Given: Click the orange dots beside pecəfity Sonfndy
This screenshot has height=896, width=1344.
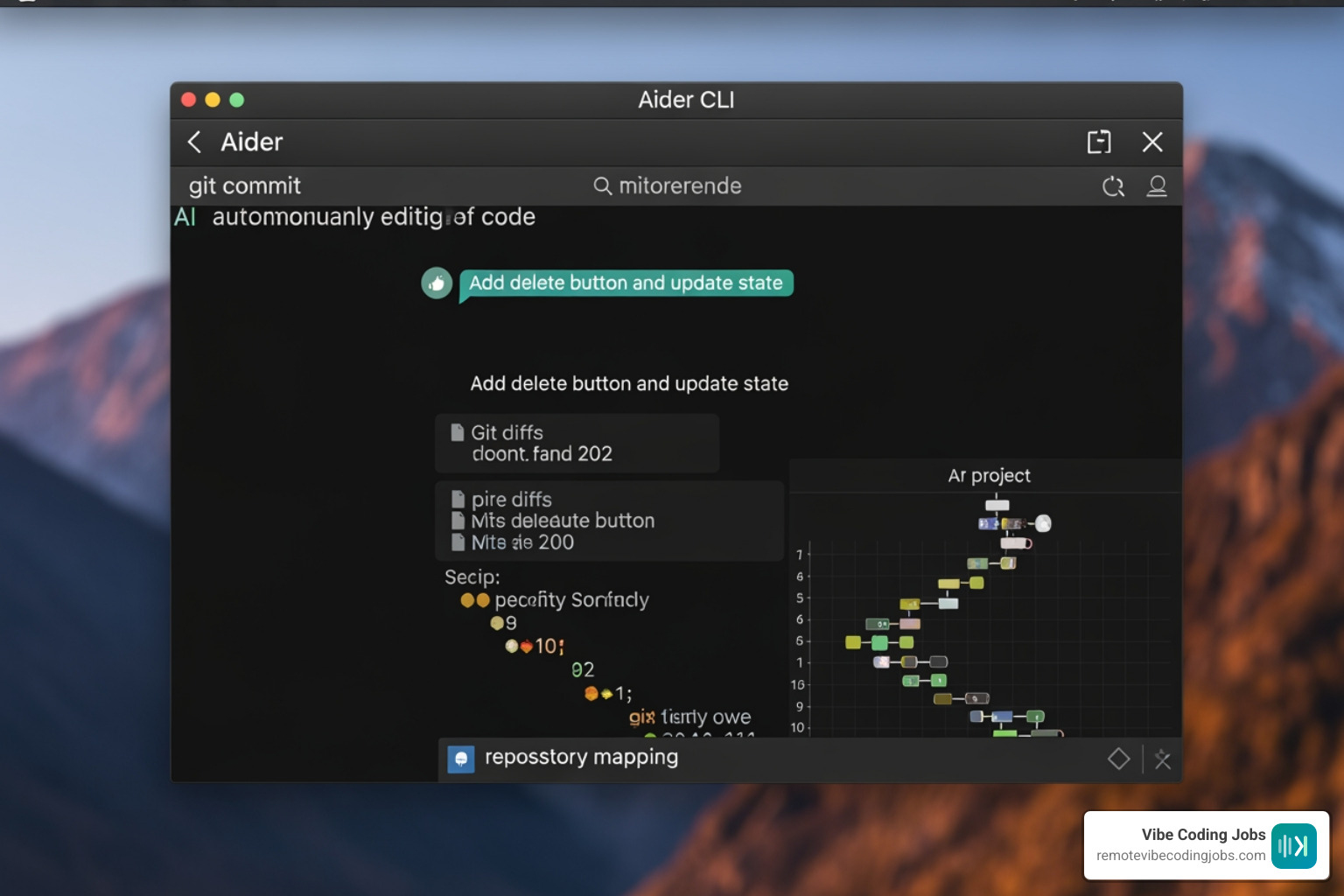Looking at the screenshot, I should [475, 600].
